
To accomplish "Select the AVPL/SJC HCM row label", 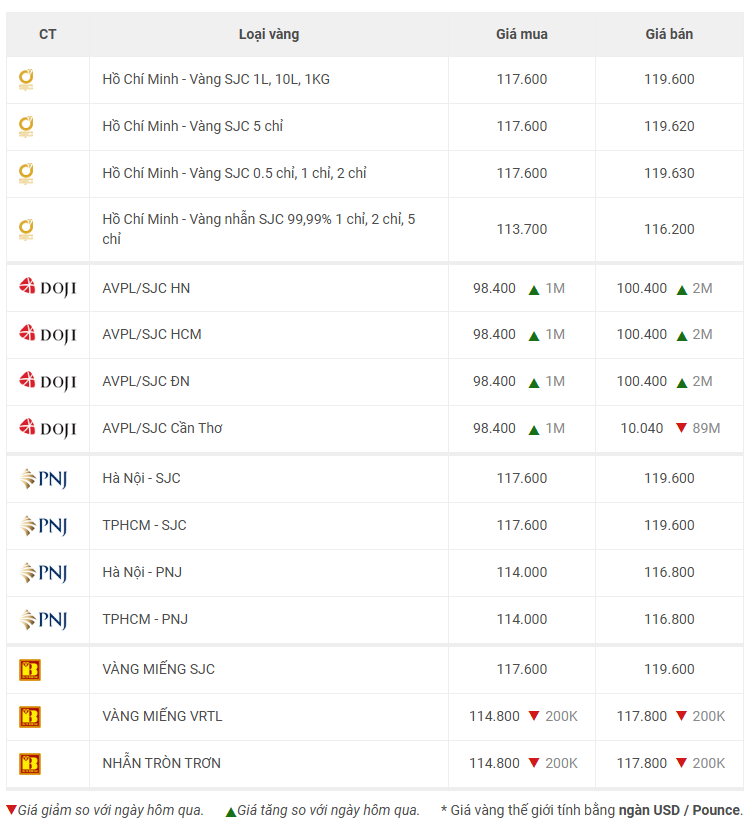I will (152, 334).
